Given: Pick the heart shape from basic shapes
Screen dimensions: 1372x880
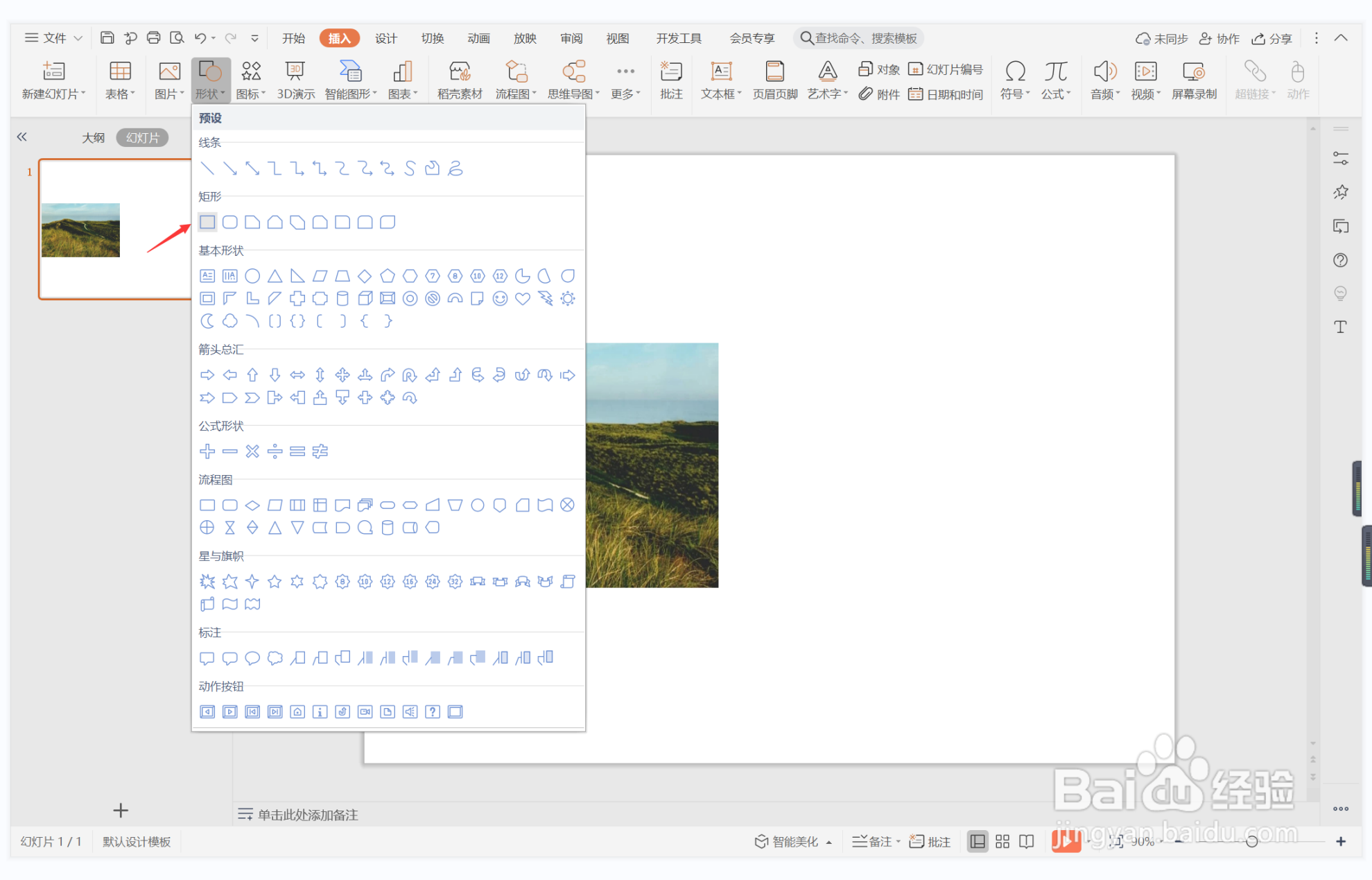Looking at the screenshot, I should (x=523, y=299).
